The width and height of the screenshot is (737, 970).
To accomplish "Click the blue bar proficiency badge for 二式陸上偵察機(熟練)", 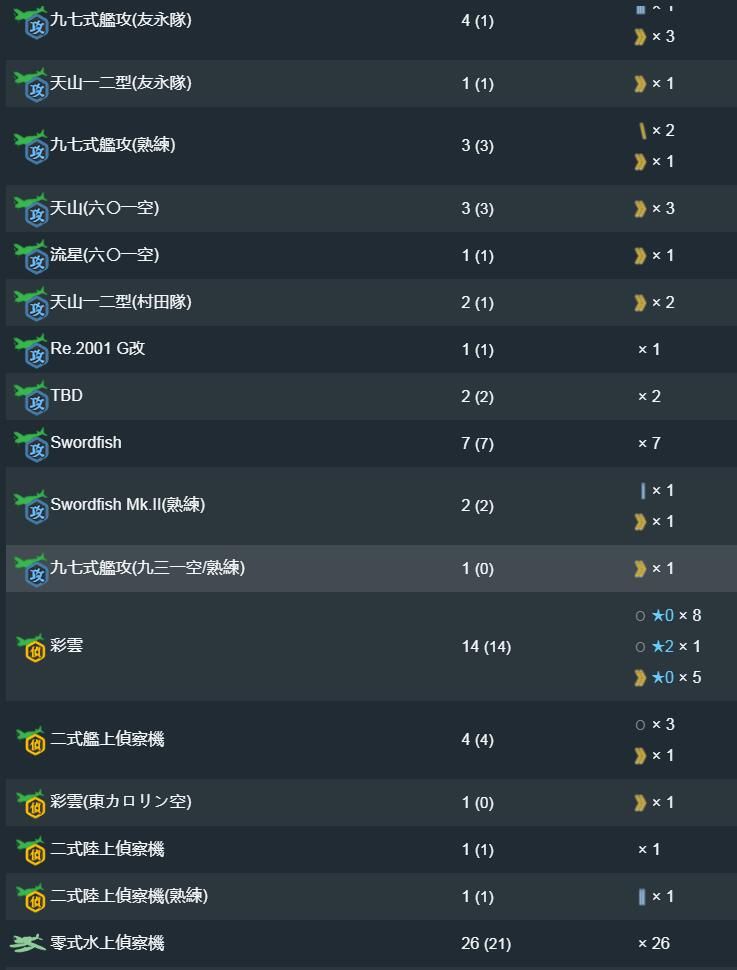I will pyautogui.click(x=642, y=896).
